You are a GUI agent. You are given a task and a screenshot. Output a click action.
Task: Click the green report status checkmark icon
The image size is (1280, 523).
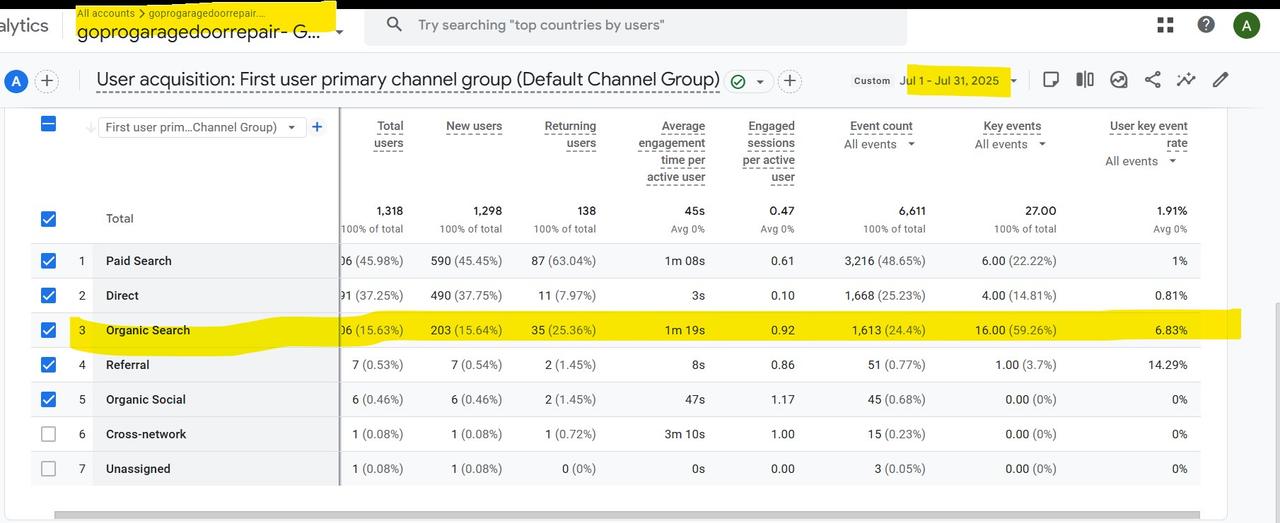(x=738, y=81)
